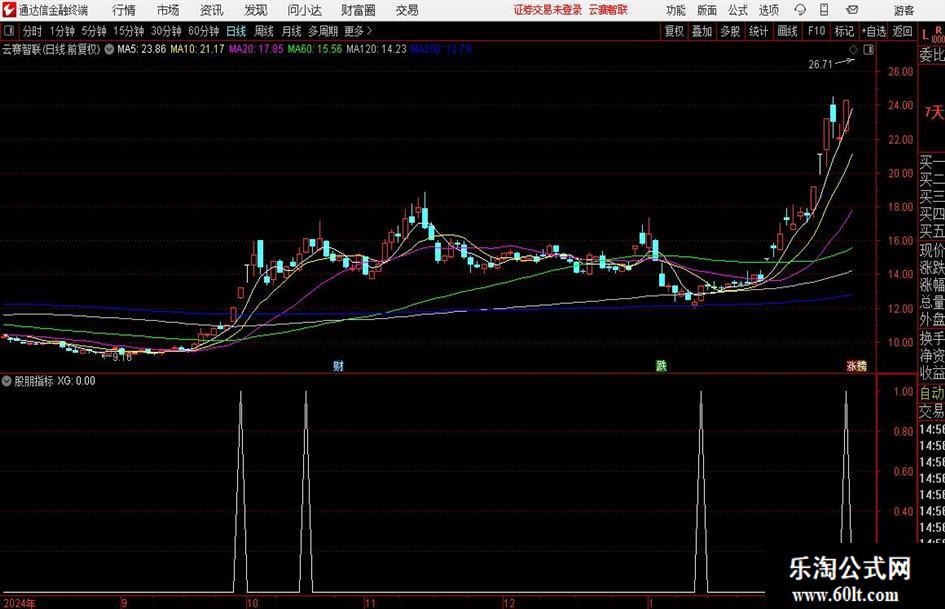Open the 多周期 multi-period tab

point(323,31)
